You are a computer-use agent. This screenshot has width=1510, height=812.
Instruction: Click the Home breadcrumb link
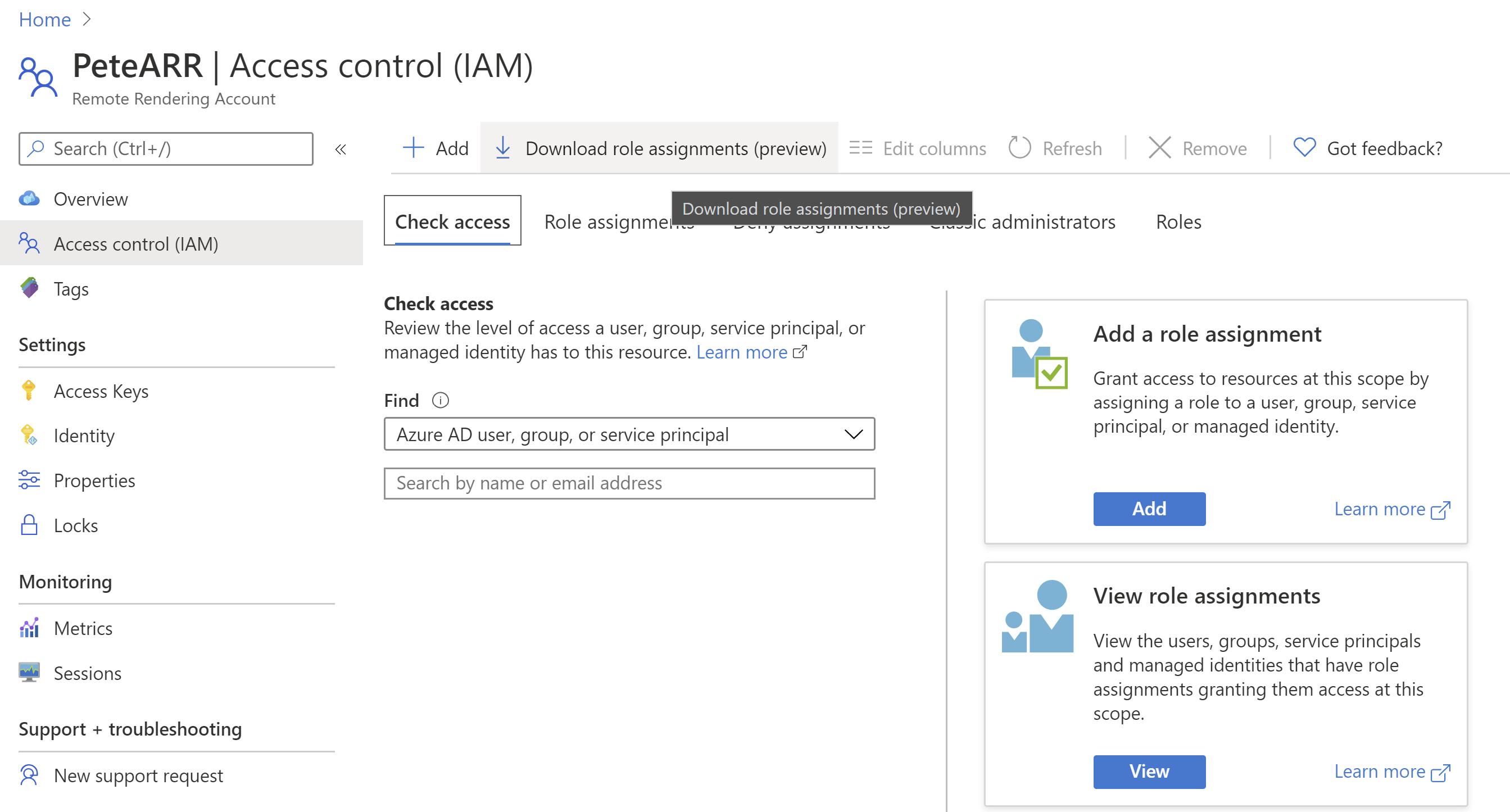tap(44, 19)
